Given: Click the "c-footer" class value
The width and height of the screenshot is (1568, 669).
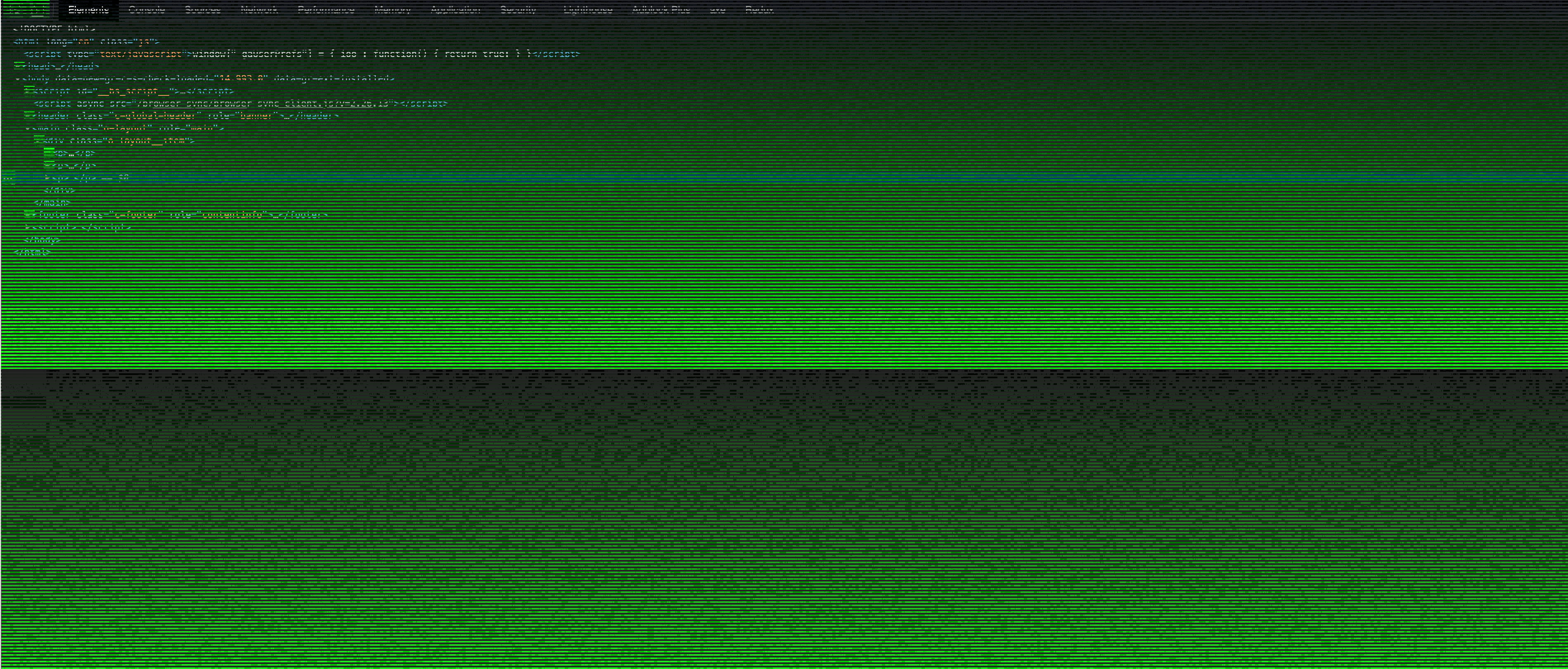Looking at the screenshot, I should click(x=135, y=215).
